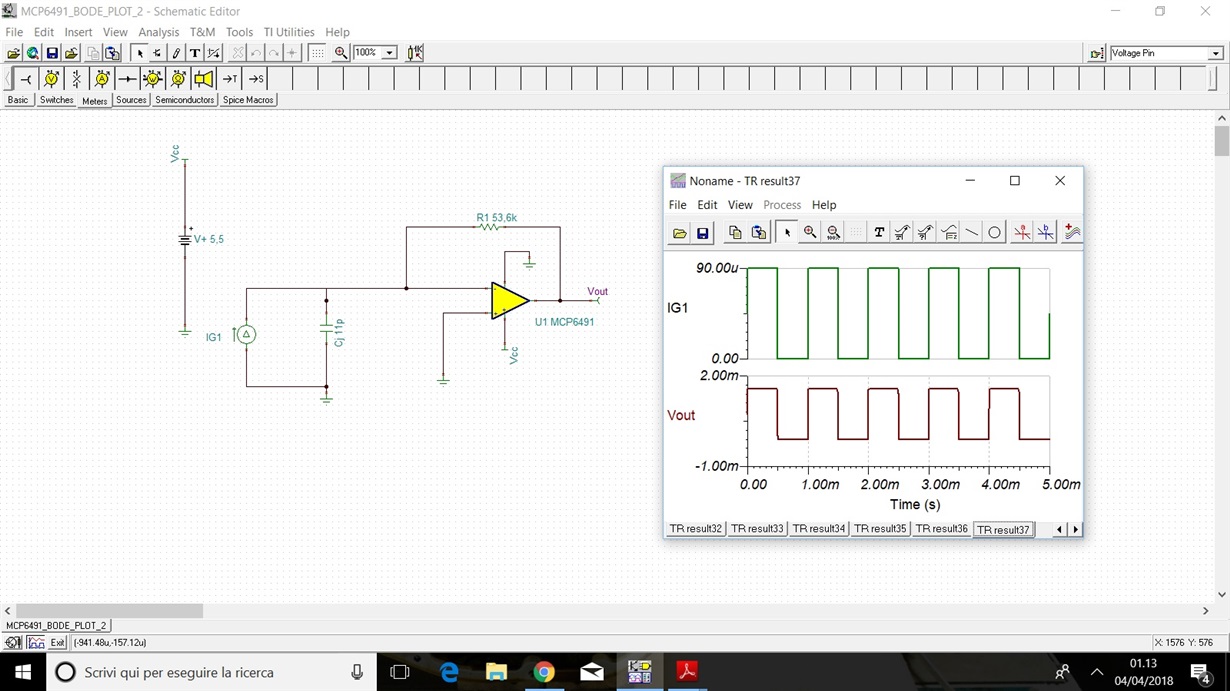Open the Spice Macros component tab
Viewport: 1230px width, 691px height.
tap(248, 100)
